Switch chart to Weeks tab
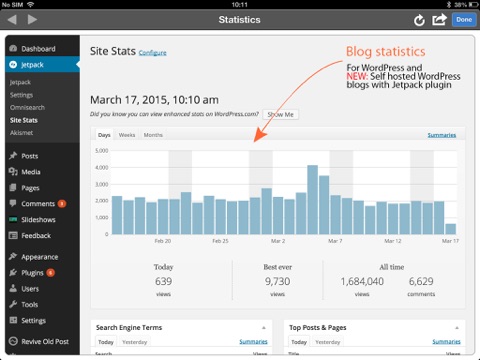480x360 pixels. point(127,135)
